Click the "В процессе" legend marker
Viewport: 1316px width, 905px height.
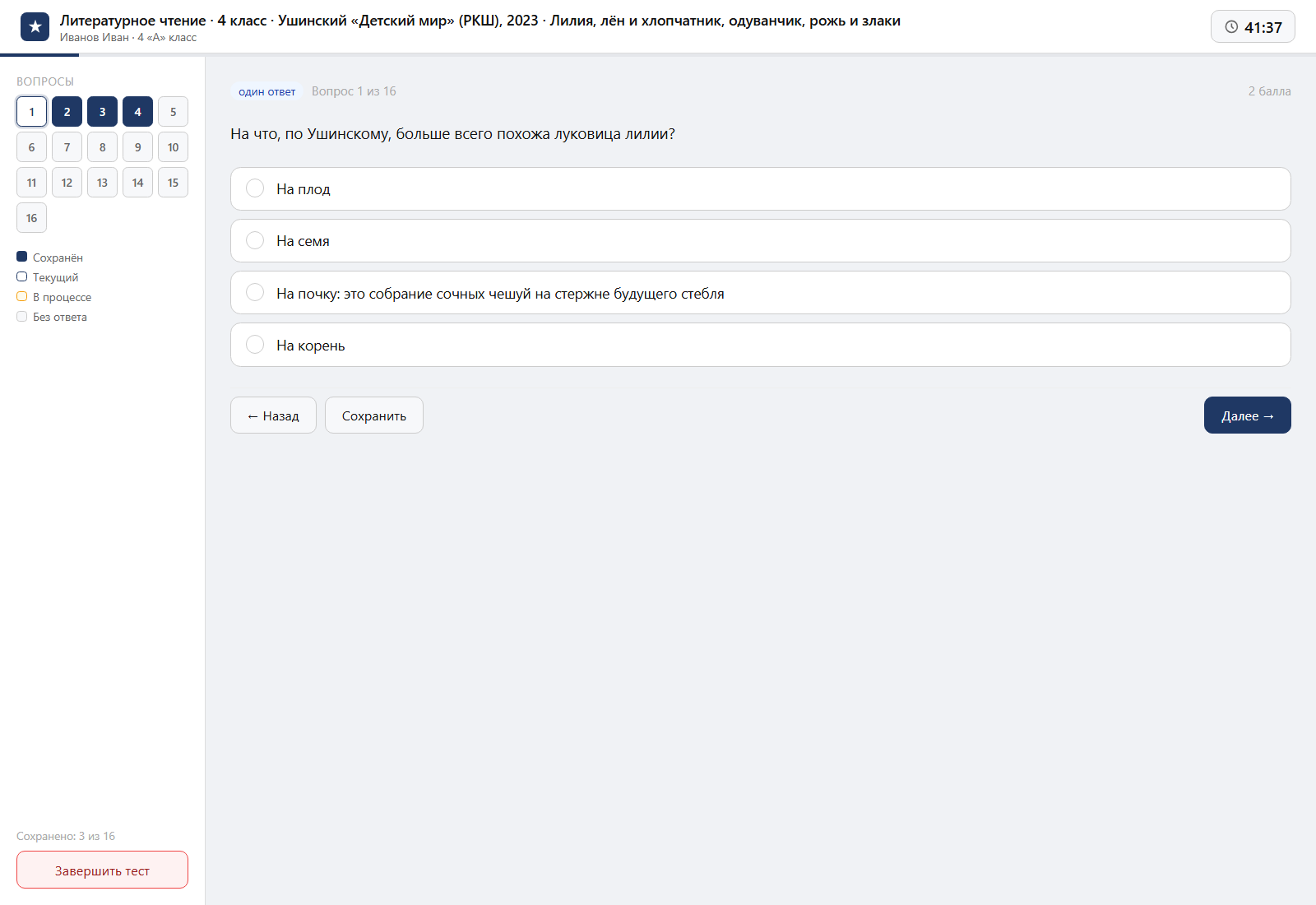click(x=22, y=296)
